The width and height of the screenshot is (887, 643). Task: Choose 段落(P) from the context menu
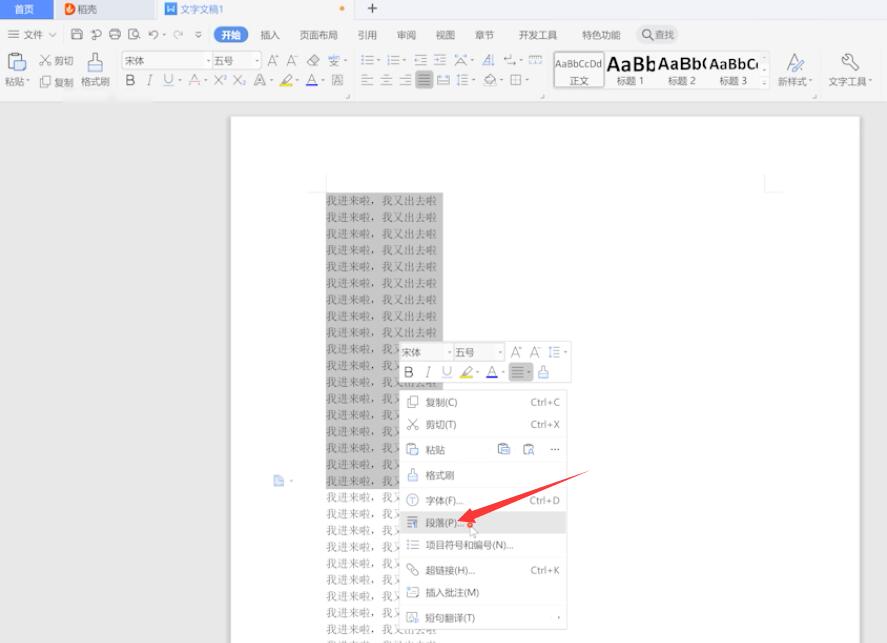[x=483, y=523]
